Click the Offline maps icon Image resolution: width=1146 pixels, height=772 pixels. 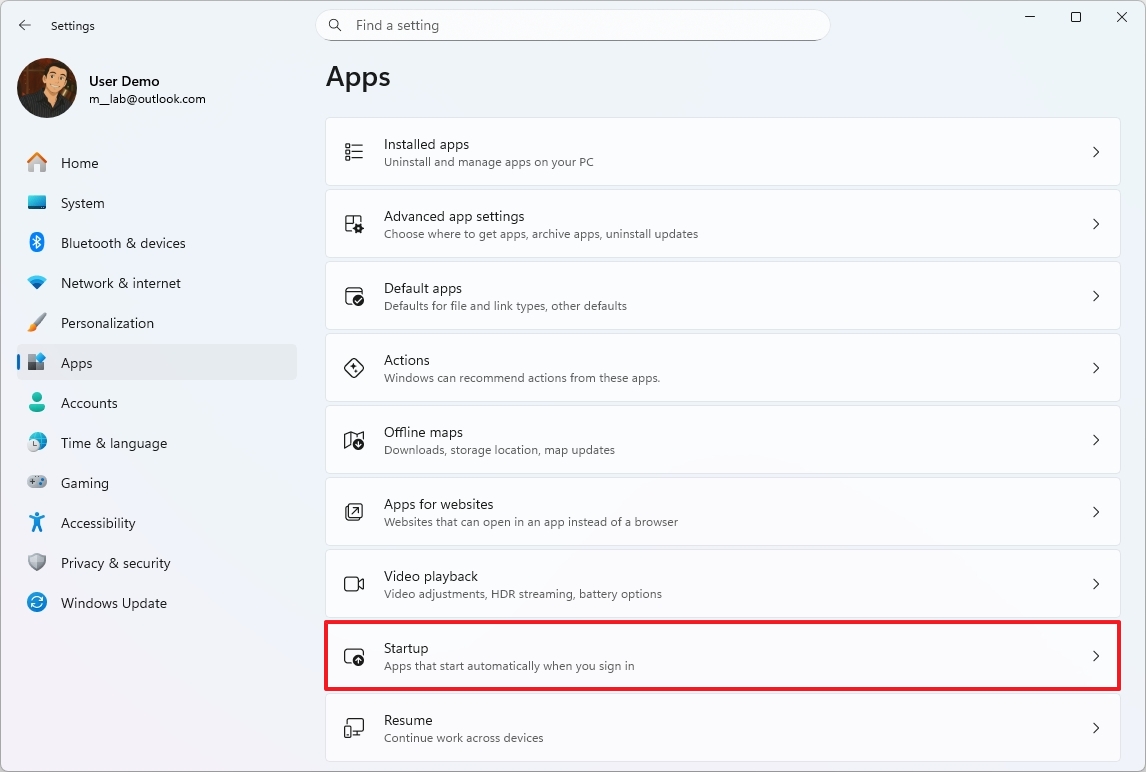353,439
